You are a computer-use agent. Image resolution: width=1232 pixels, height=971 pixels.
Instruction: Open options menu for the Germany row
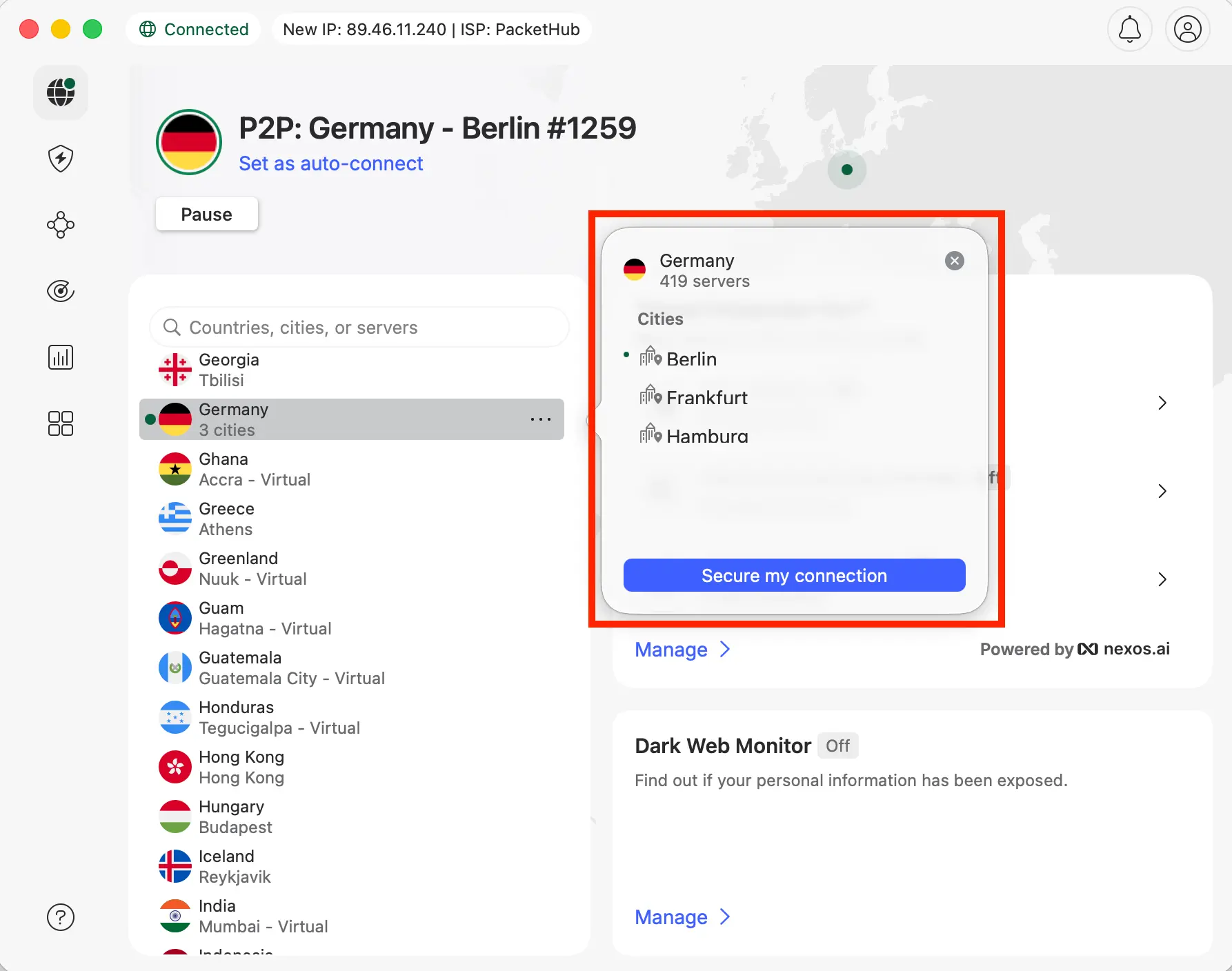tap(541, 419)
